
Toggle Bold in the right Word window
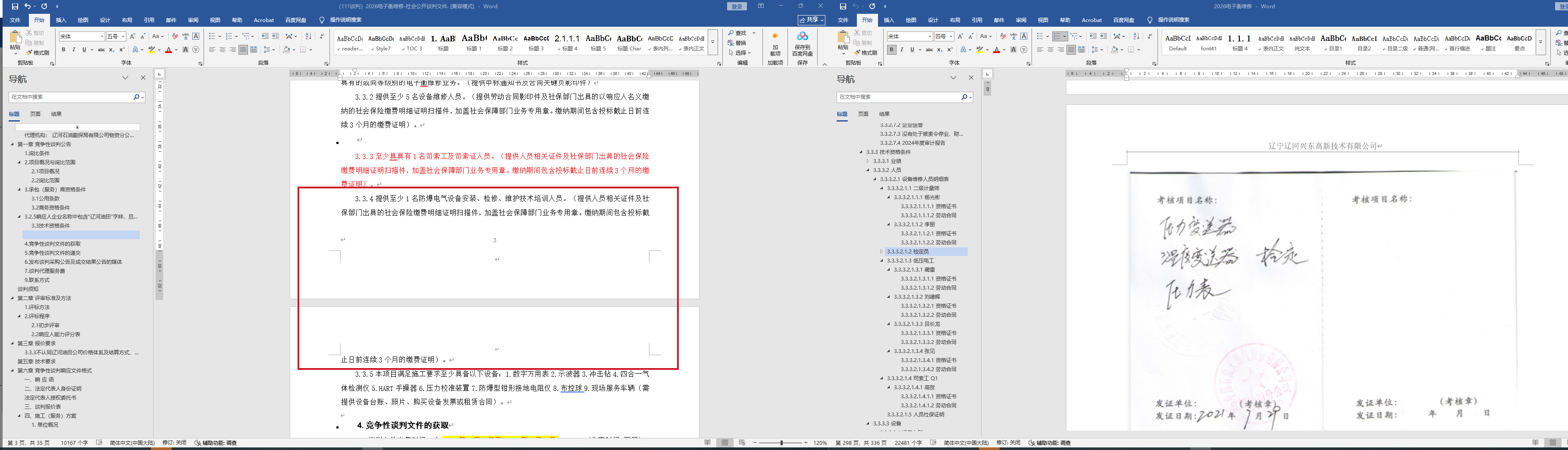point(891,50)
